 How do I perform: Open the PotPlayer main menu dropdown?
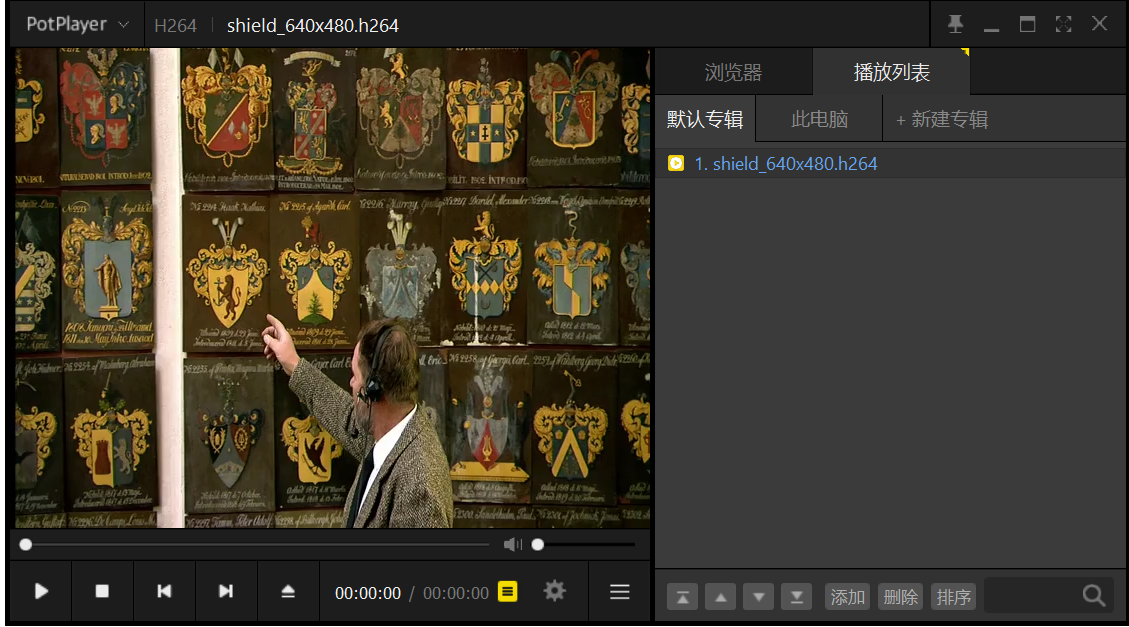(77, 24)
